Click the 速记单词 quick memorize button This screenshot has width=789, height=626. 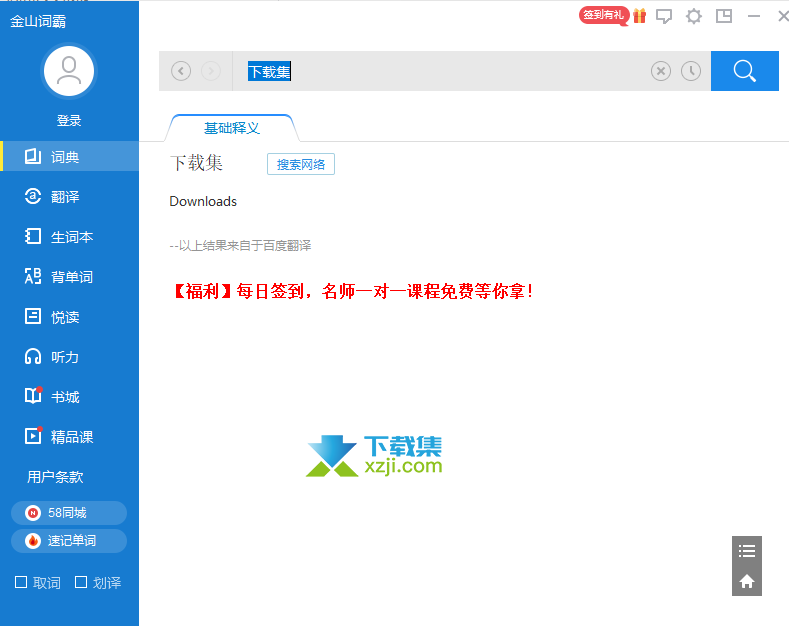(69, 541)
